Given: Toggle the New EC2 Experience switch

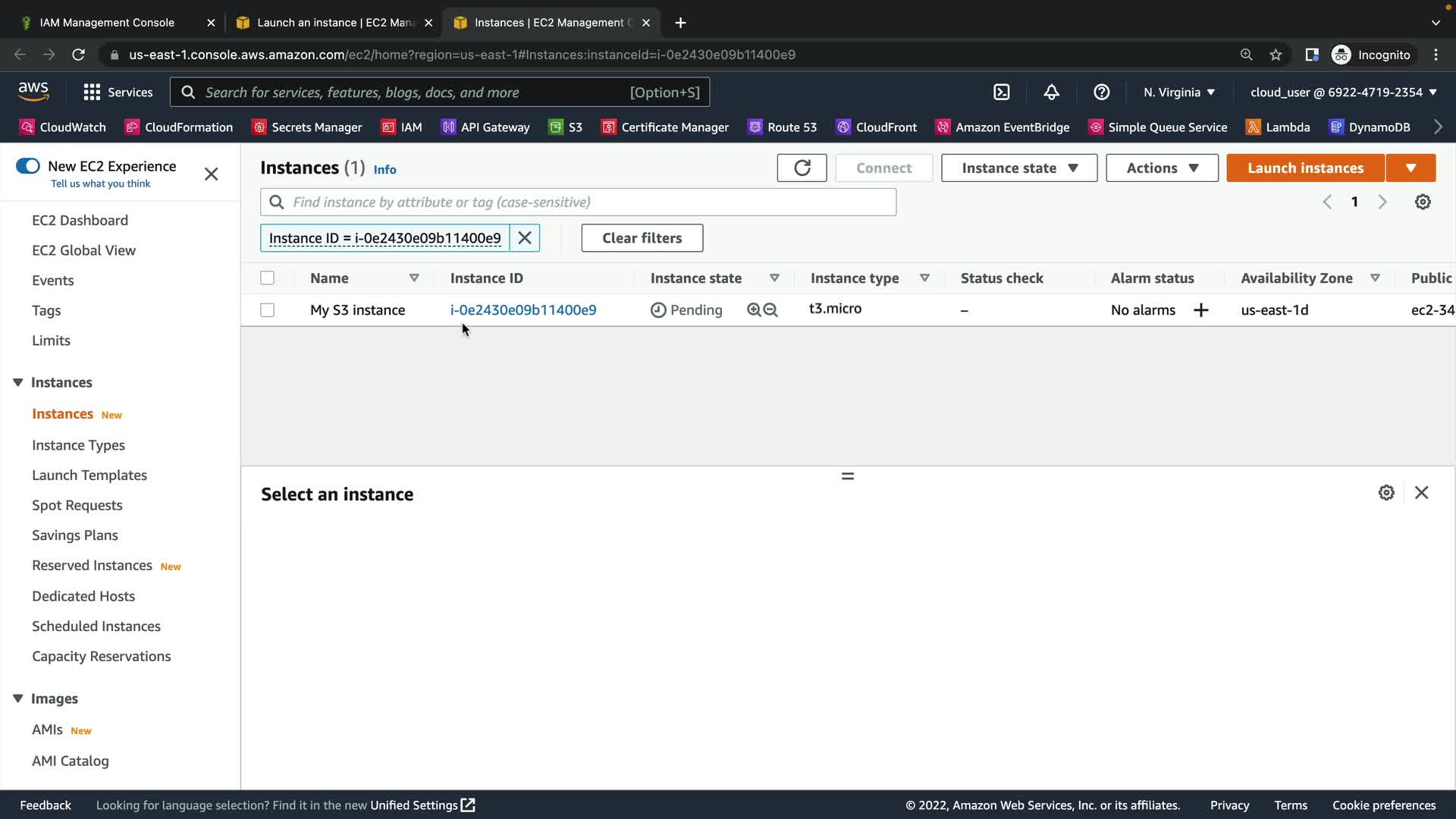Looking at the screenshot, I should coord(28,166).
